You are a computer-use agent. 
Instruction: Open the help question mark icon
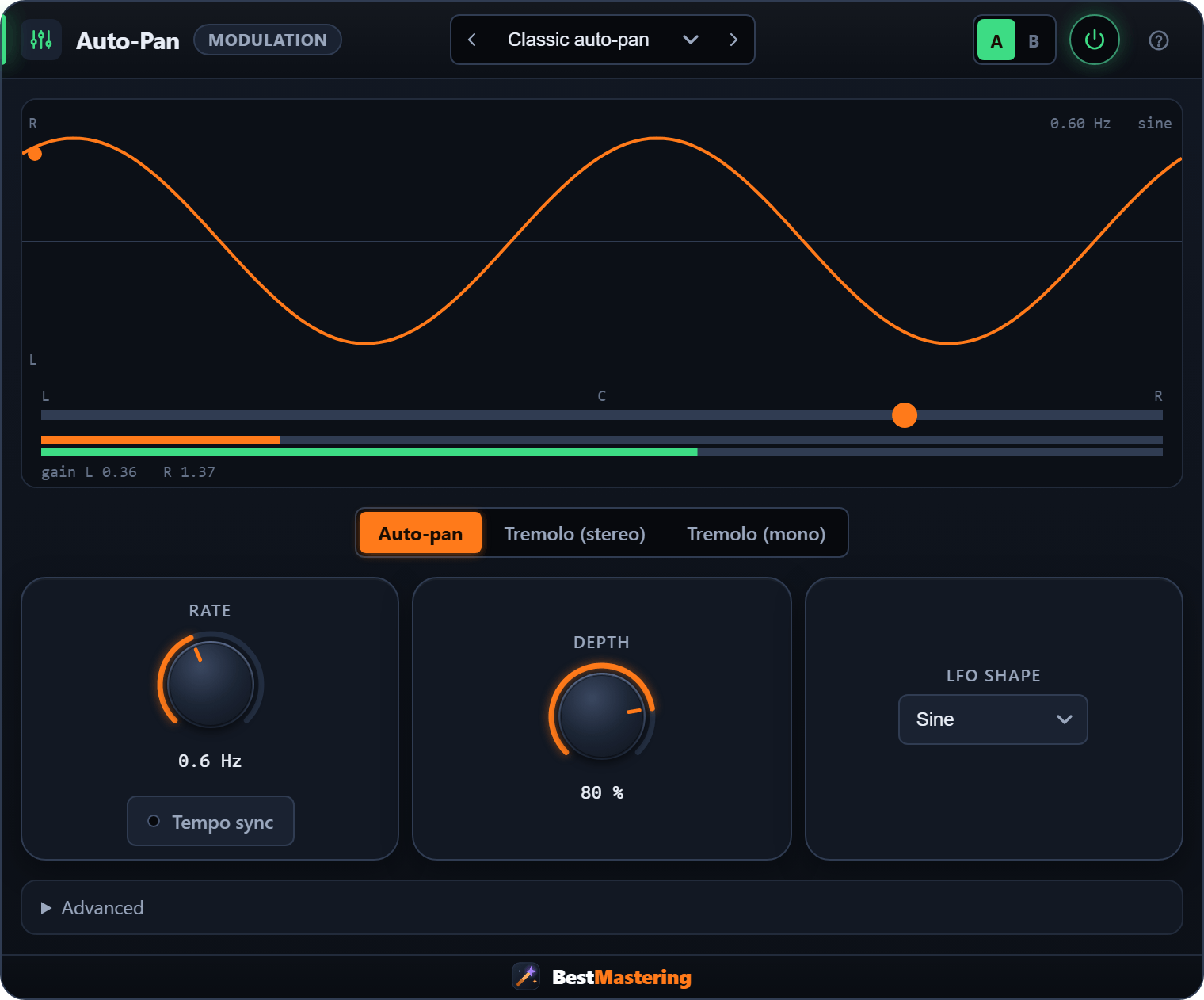(1158, 40)
